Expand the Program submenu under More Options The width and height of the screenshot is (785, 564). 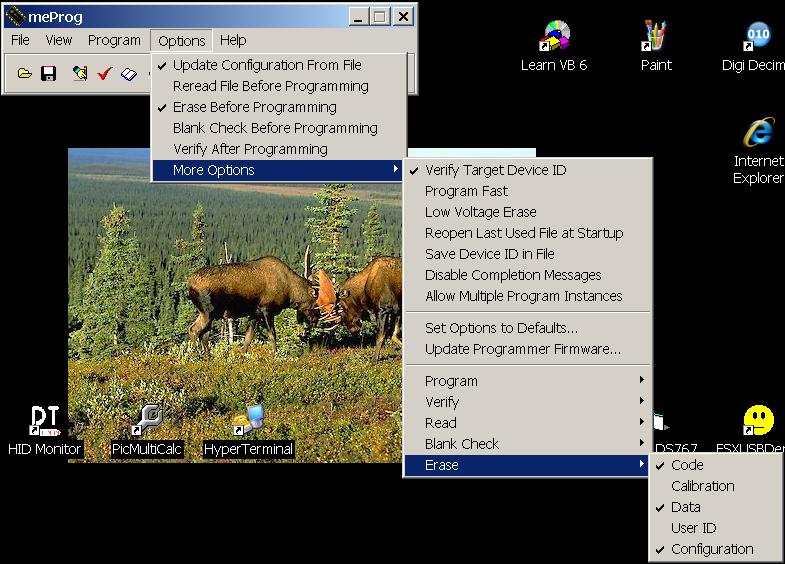451,381
